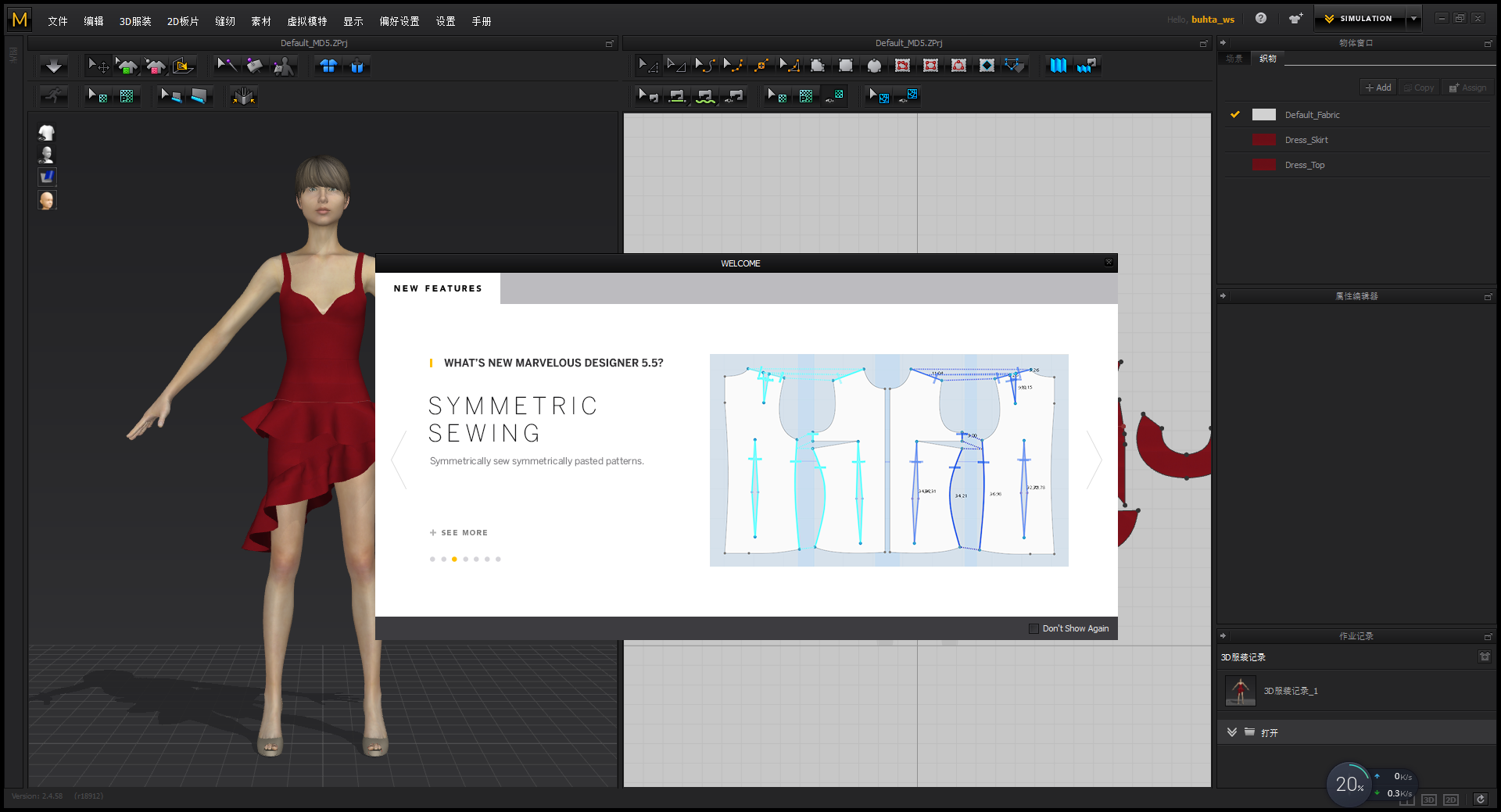The height and width of the screenshot is (812, 1501).
Task: Click the symmetric sewing preview image
Action: coord(889,460)
